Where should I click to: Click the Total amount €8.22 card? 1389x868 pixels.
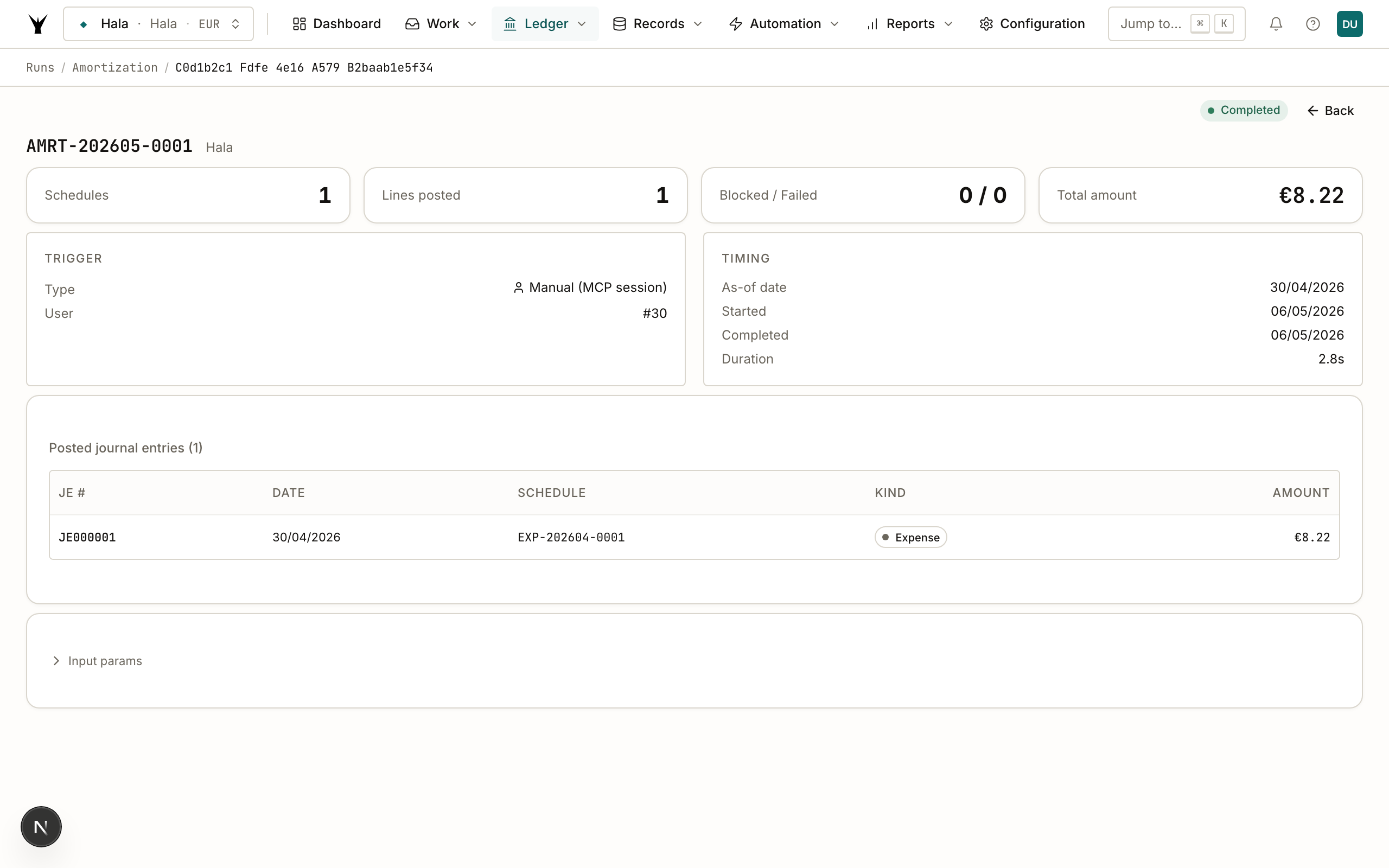[x=1200, y=195]
